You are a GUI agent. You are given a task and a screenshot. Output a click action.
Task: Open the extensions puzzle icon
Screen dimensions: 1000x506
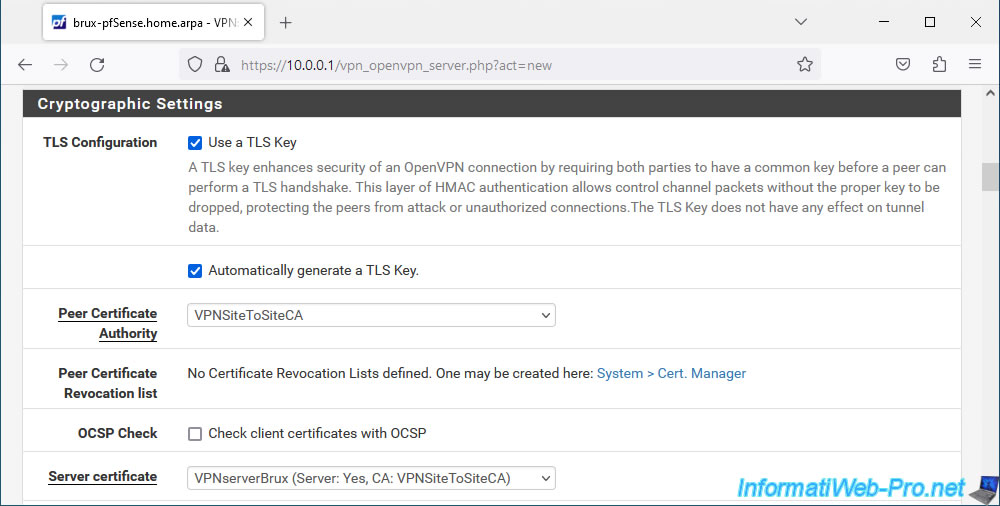tap(939, 64)
